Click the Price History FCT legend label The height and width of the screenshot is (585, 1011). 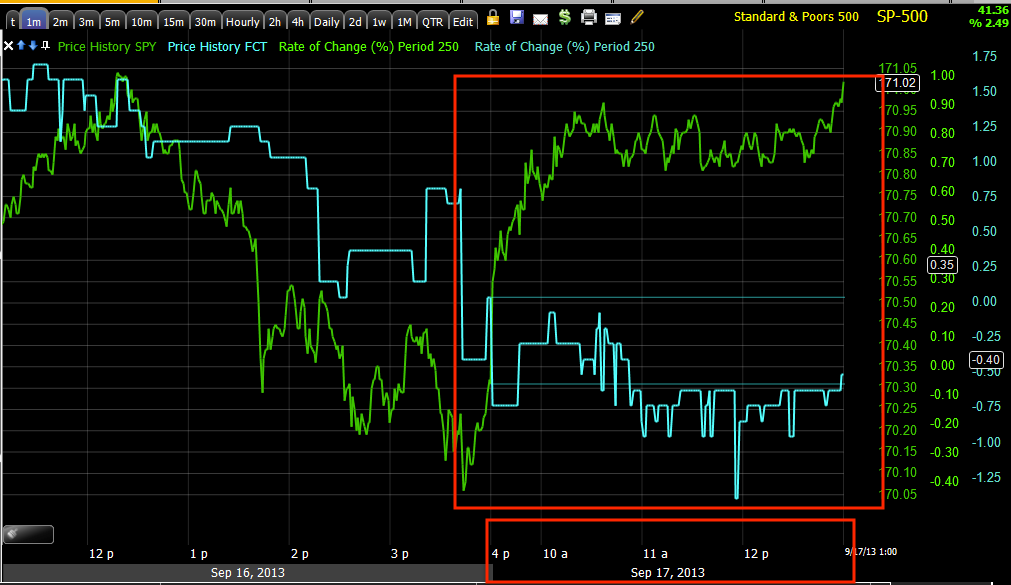pyautogui.click(x=217, y=46)
